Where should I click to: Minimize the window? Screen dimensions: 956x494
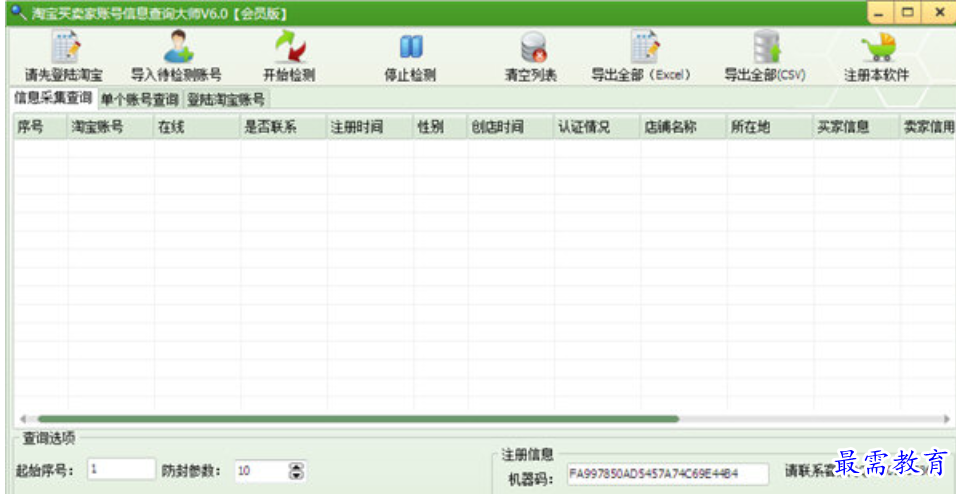click(x=880, y=12)
